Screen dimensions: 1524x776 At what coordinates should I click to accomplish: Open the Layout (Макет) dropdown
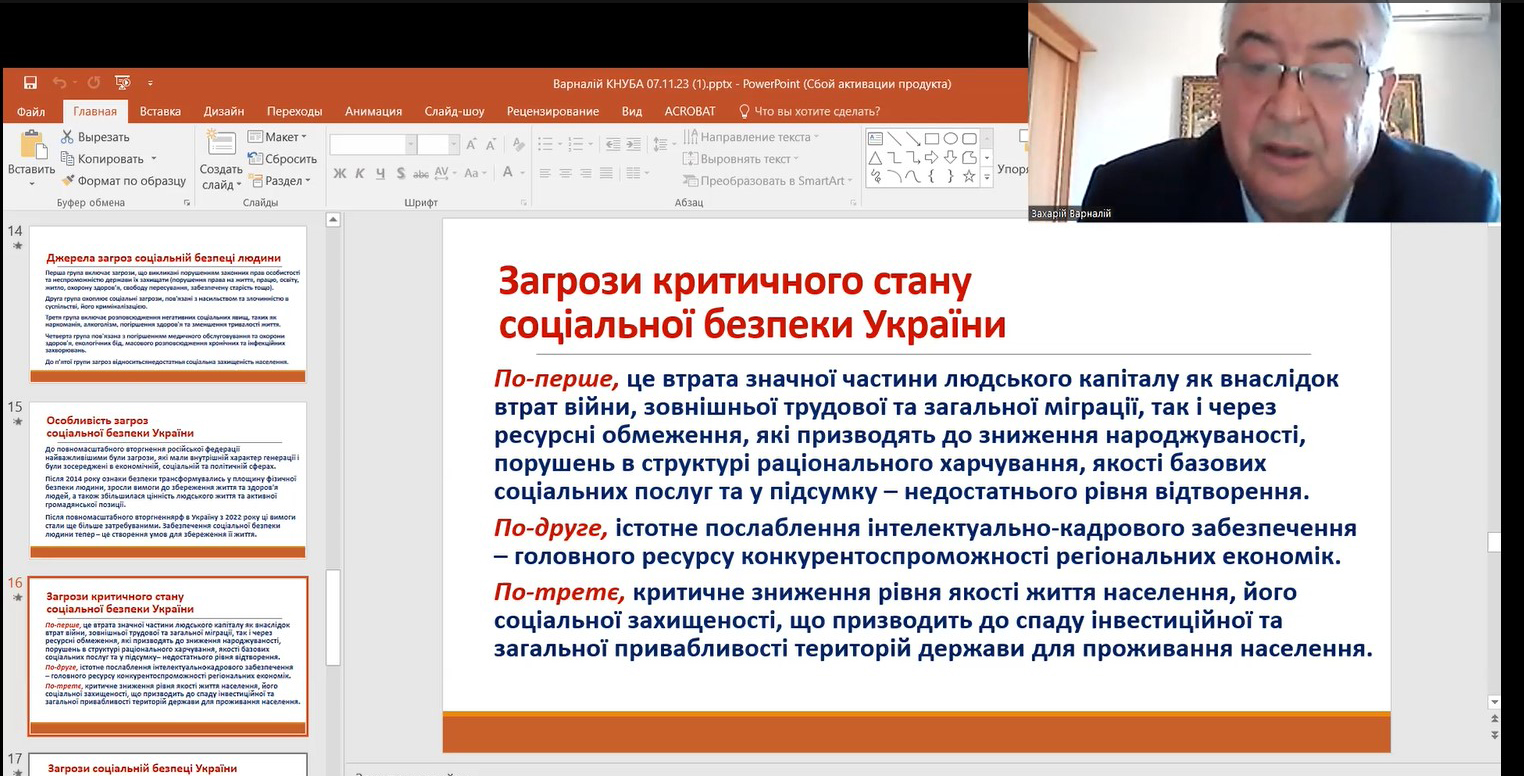click(x=278, y=137)
